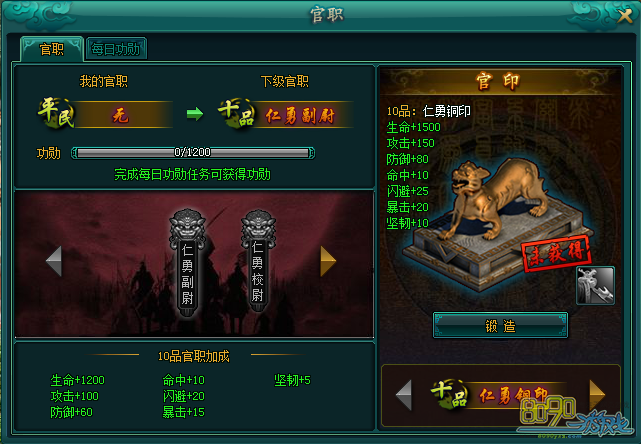Click the 功勋 progress bar
Image resolution: width=641 pixels, height=444 pixels.
[x=193, y=153]
